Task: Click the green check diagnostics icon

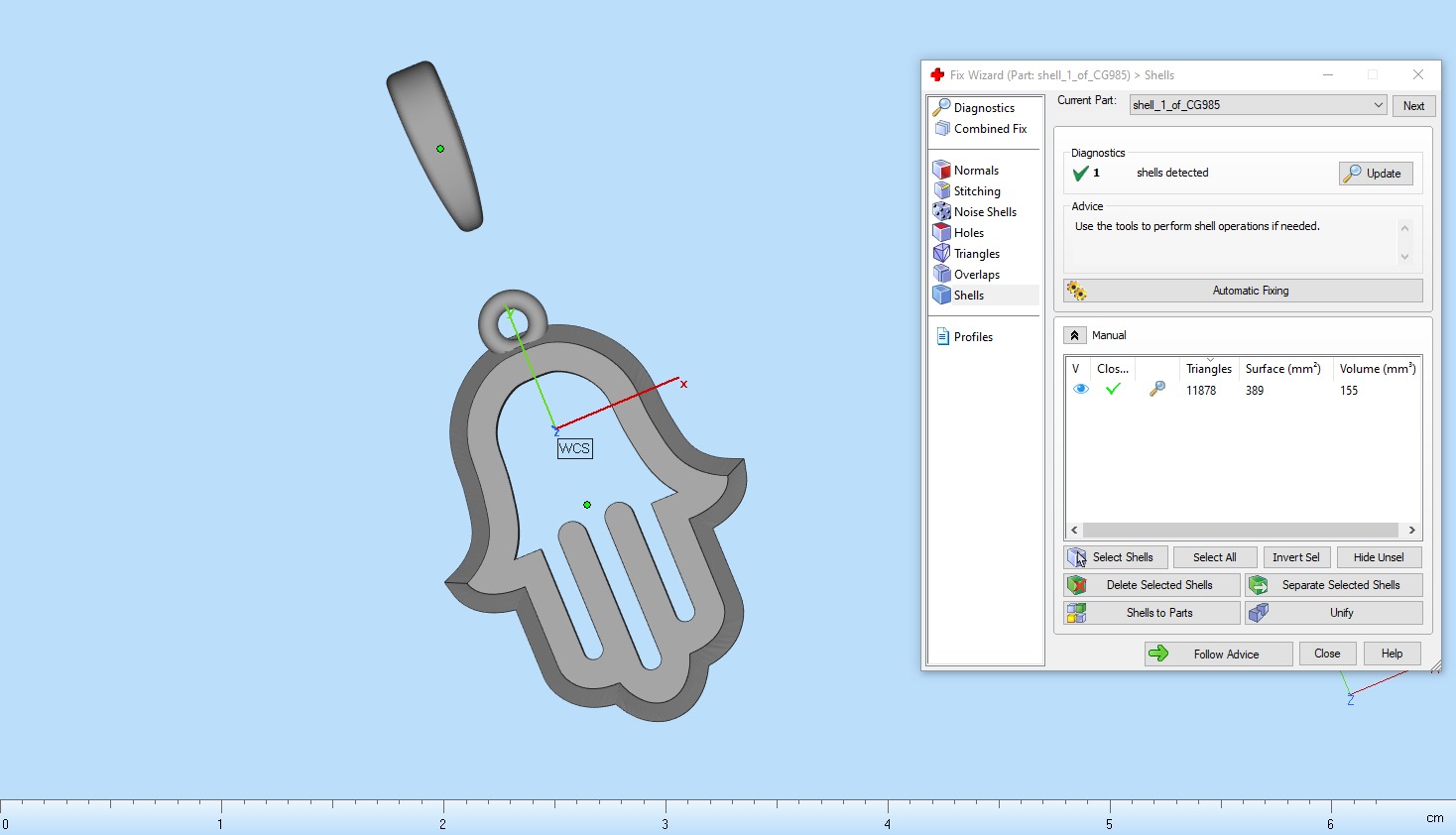Action: click(1081, 174)
